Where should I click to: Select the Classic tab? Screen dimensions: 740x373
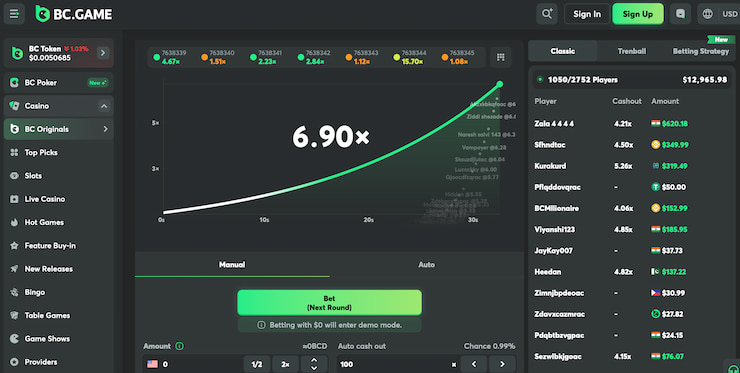coord(563,51)
